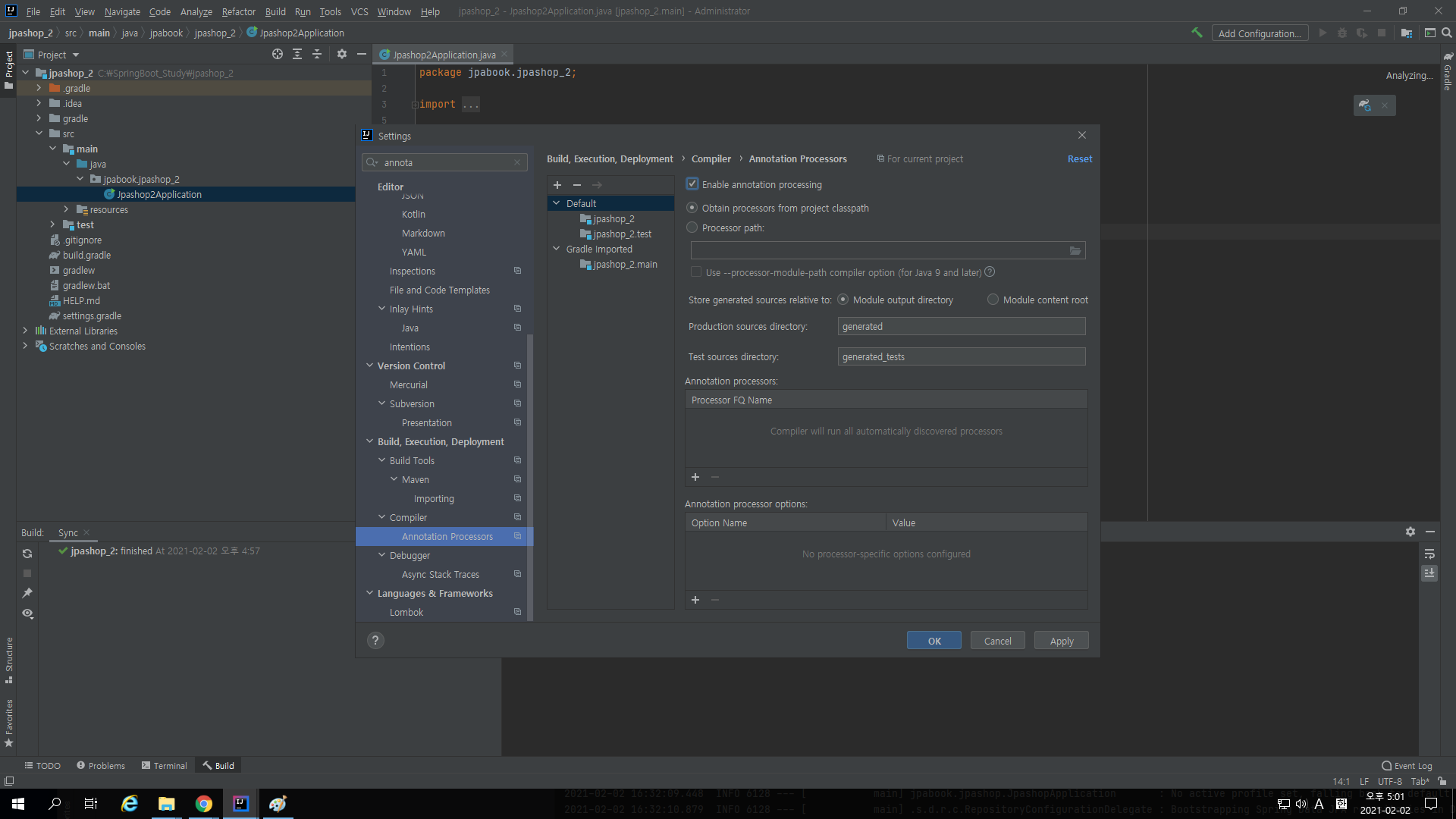Click the Build panel eye view icon
This screenshot has width=1456, height=819.
(x=27, y=613)
